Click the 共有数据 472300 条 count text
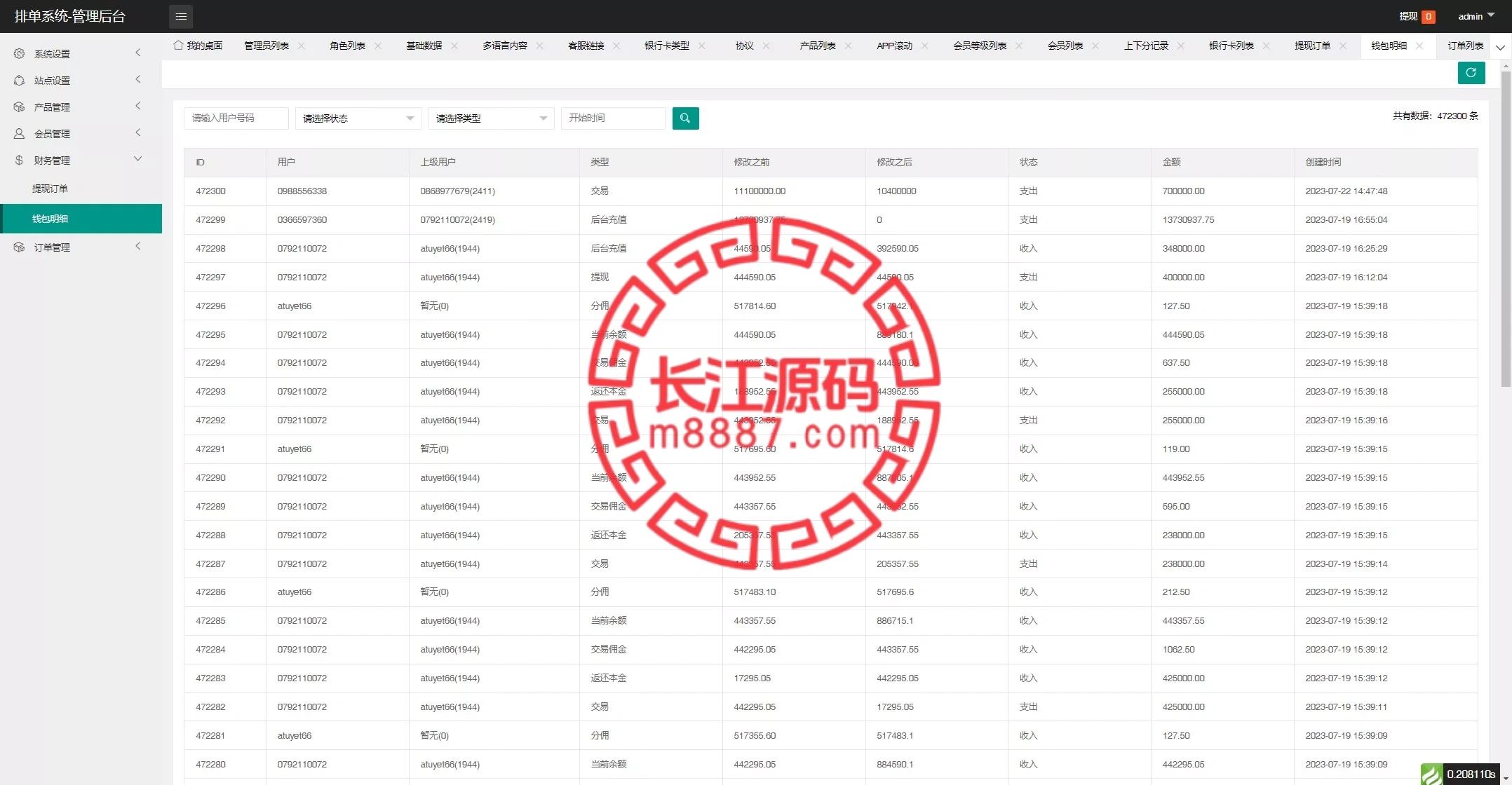 pyautogui.click(x=1436, y=116)
